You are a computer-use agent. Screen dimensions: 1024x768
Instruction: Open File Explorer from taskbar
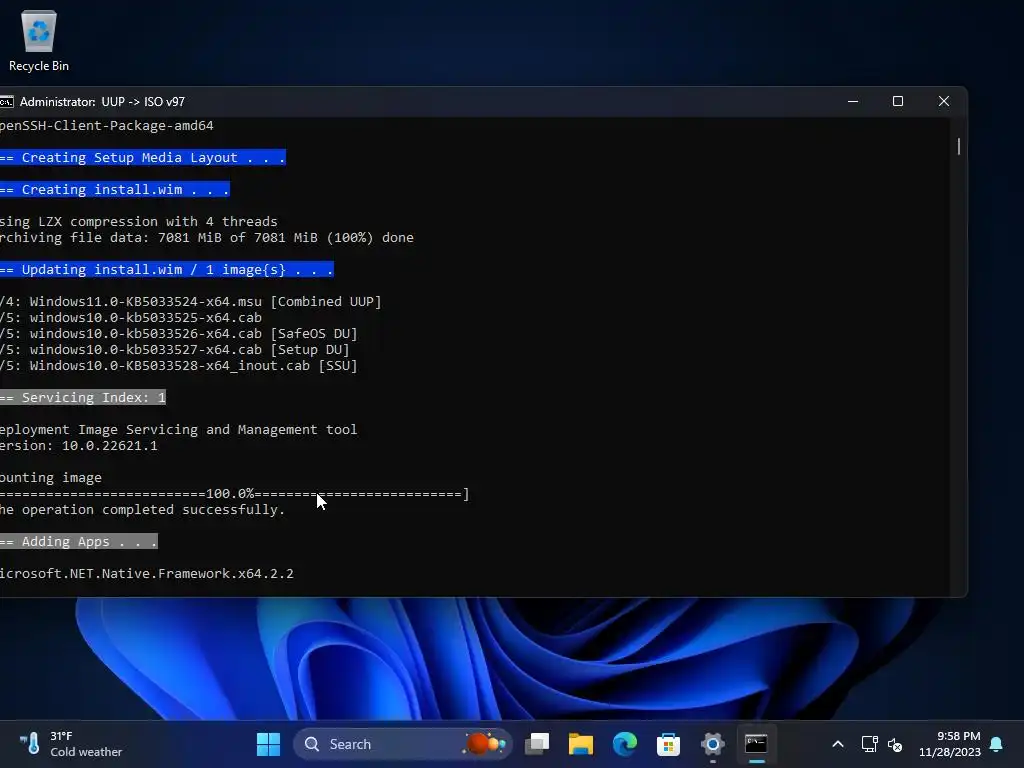click(x=581, y=744)
